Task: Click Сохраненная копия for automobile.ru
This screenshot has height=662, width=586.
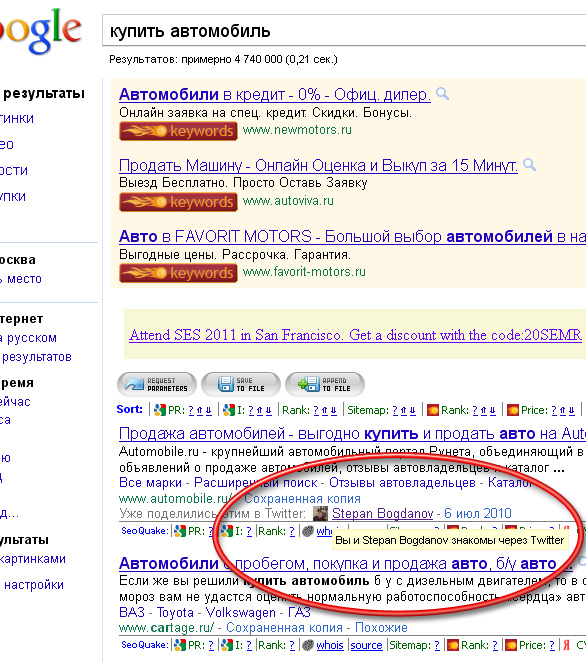Action: (302, 499)
